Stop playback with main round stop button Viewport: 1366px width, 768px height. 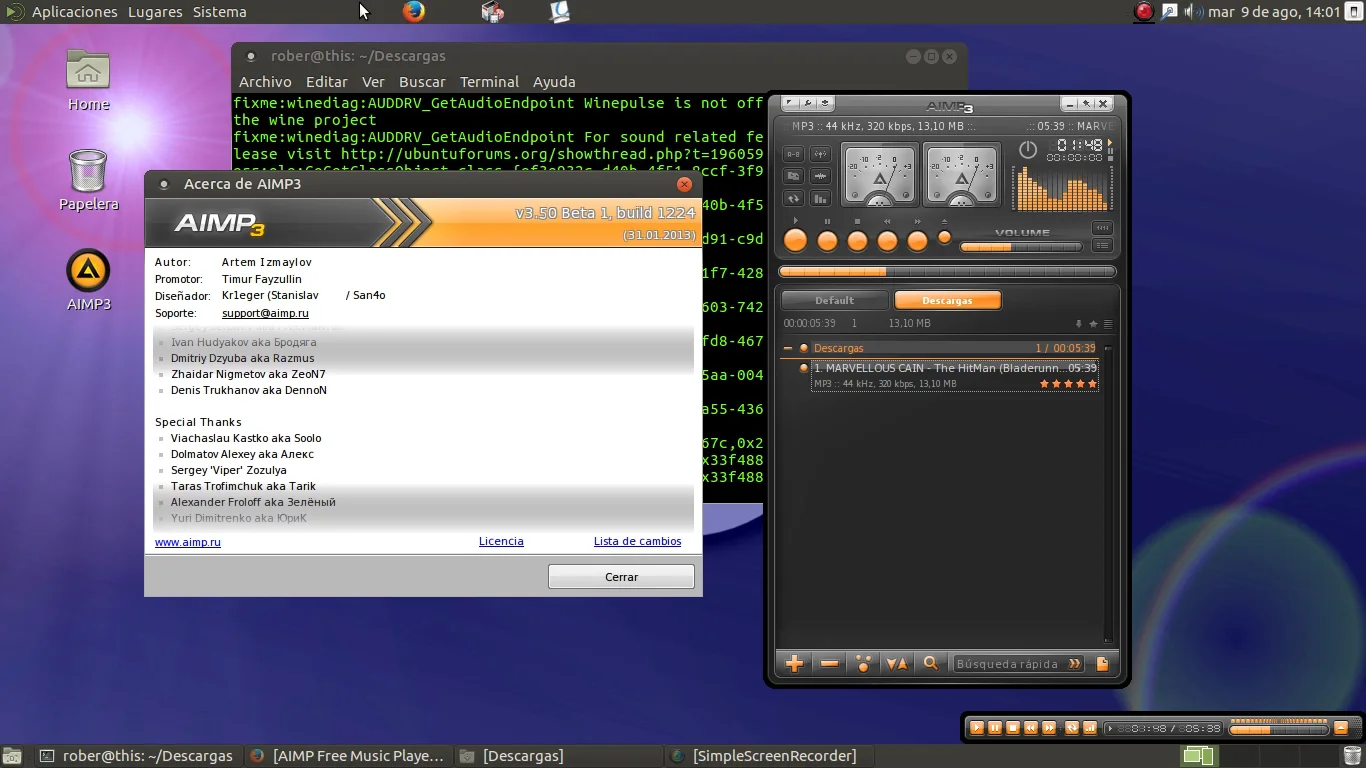(x=857, y=240)
